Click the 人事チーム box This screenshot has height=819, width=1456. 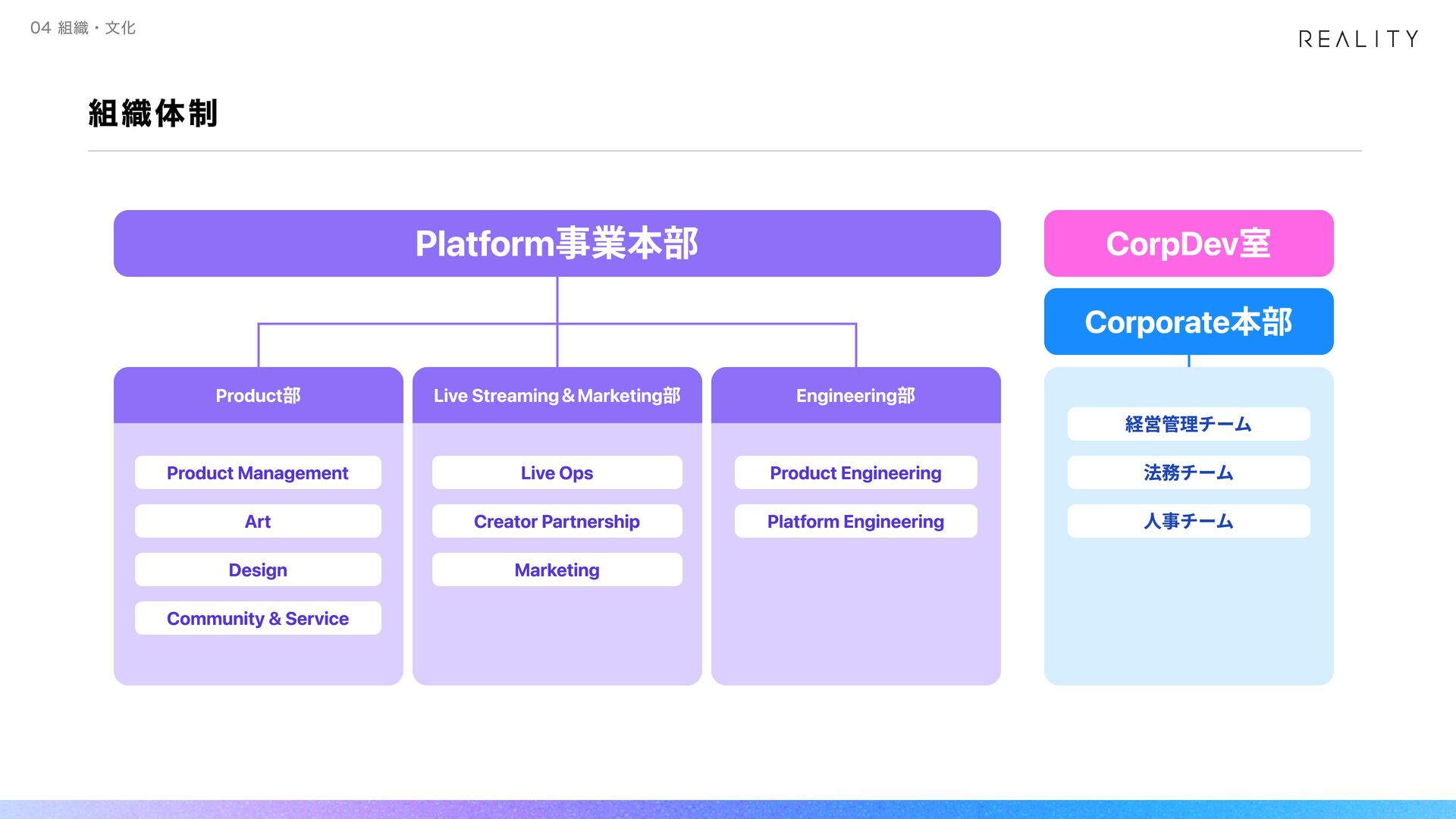click(x=1188, y=522)
